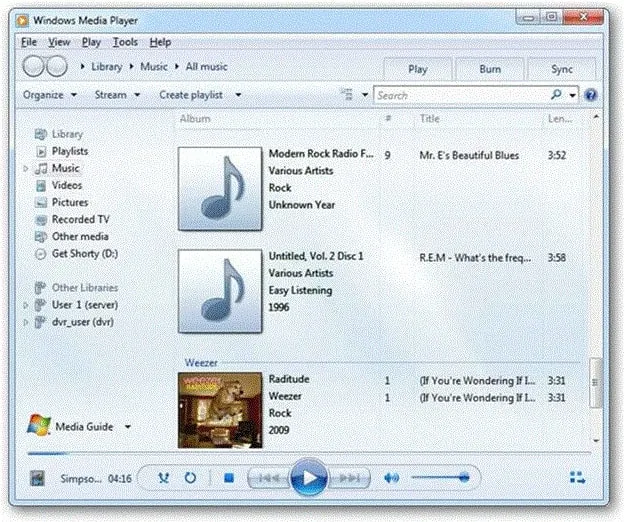Click the Music breadcrumb

click(x=154, y=67)
